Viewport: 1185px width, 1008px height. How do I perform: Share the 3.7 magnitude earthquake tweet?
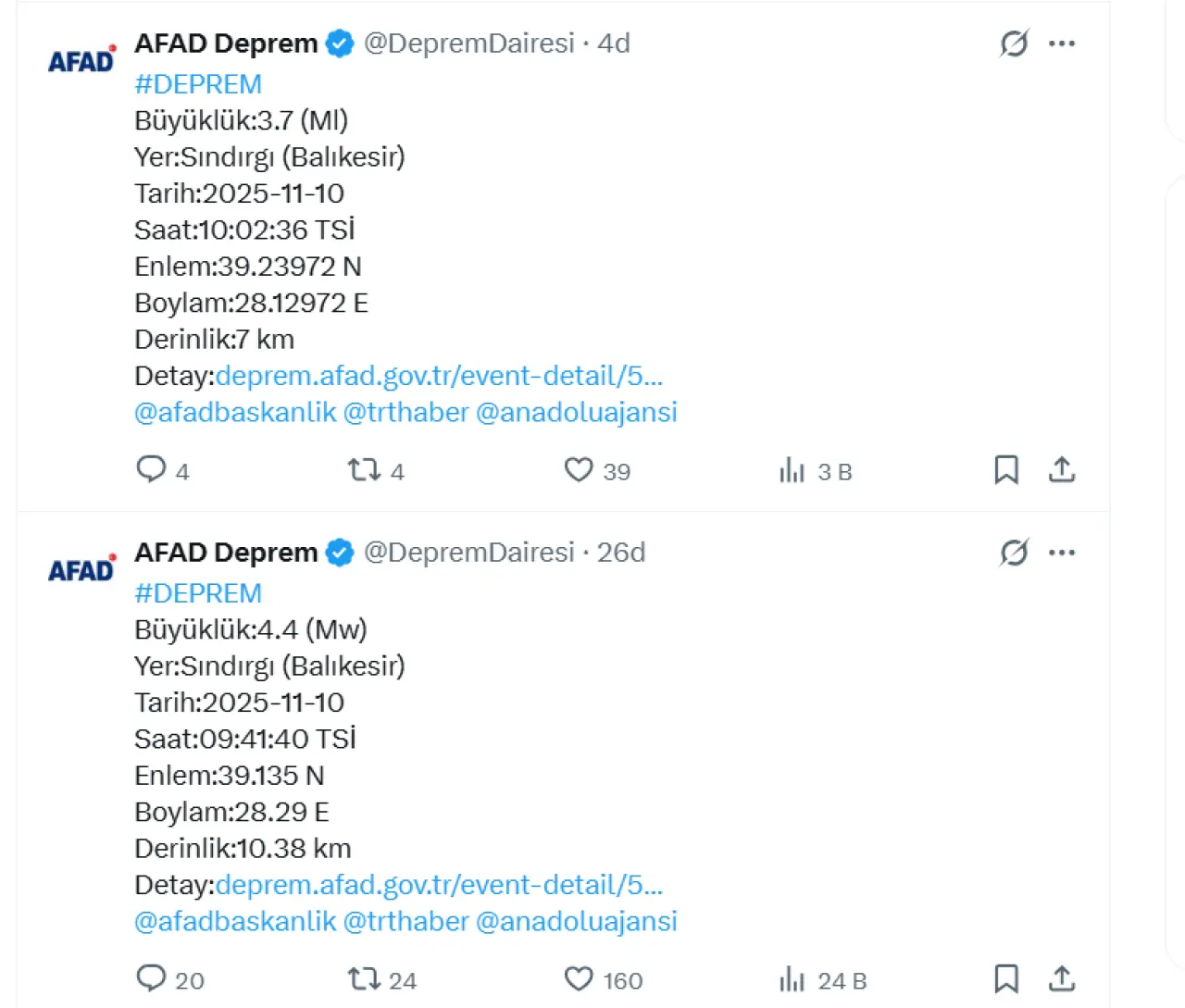coord(1062,470)
